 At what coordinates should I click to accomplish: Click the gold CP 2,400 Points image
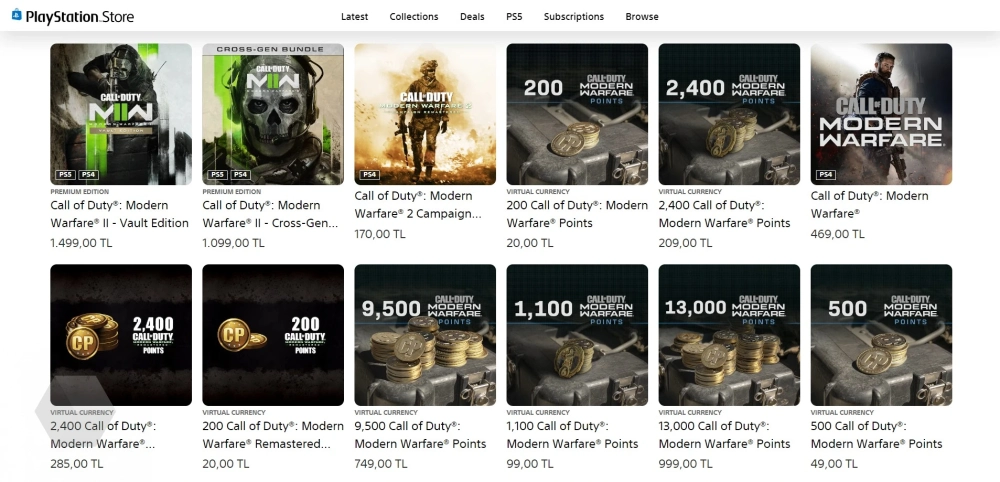(121, 335)
